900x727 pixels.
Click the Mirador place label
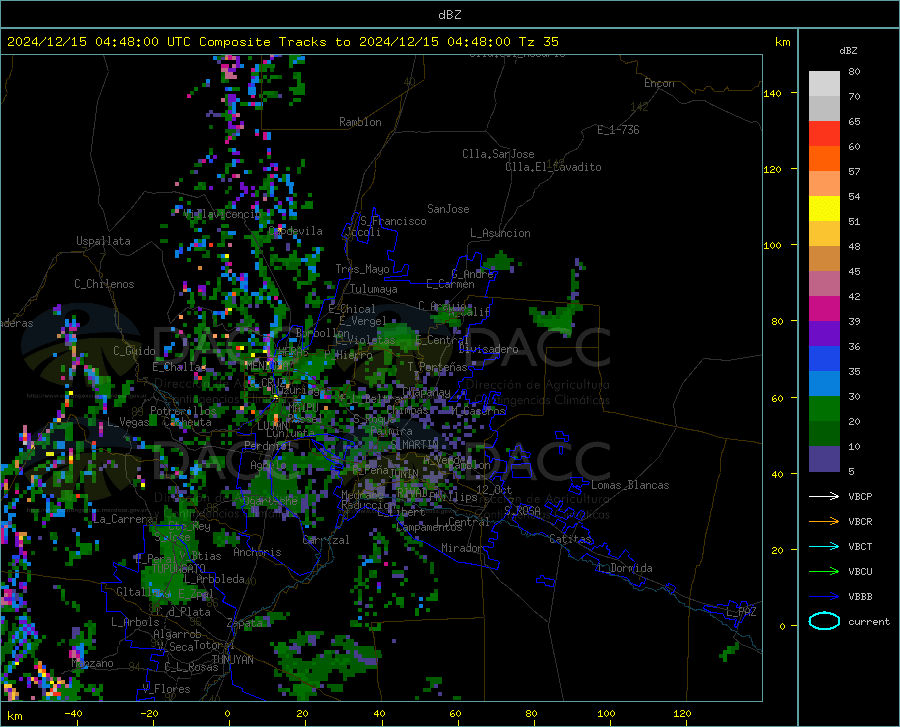[462, 548]
